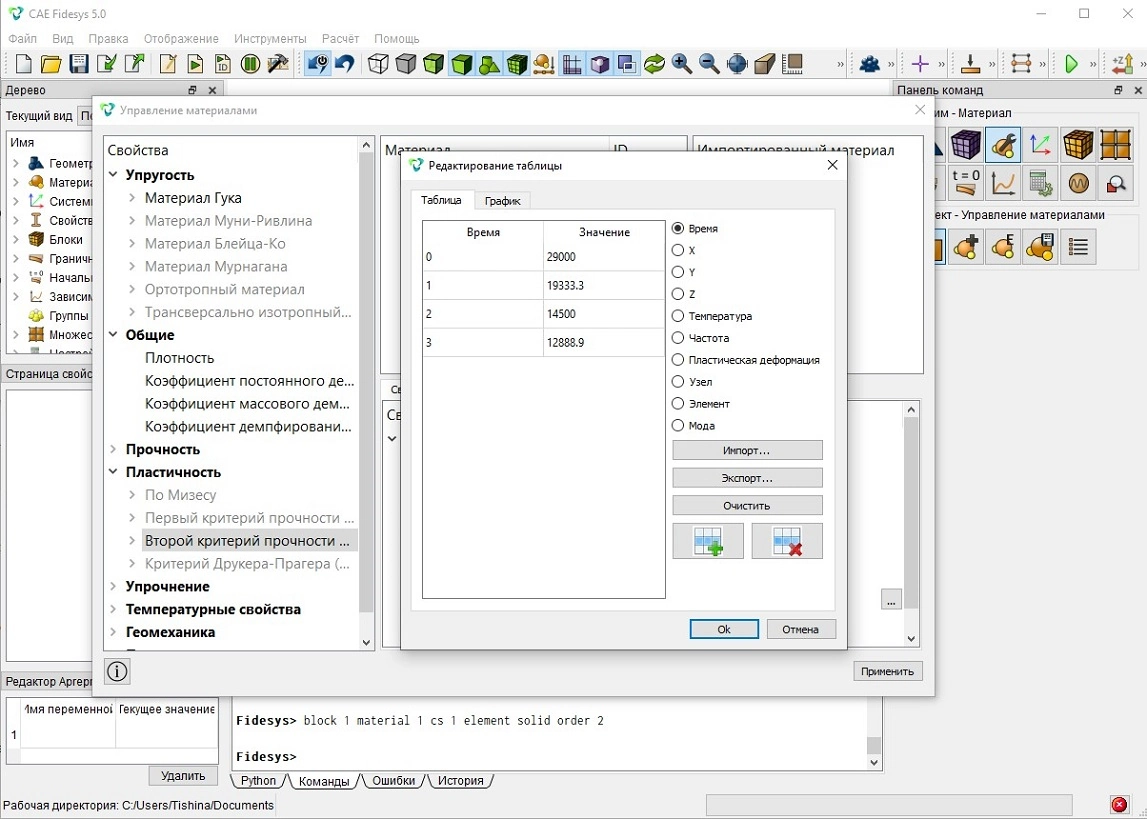Select the Время radio button
The width and height of the screenshot is (1147, 819).
(x=677, y=228)
